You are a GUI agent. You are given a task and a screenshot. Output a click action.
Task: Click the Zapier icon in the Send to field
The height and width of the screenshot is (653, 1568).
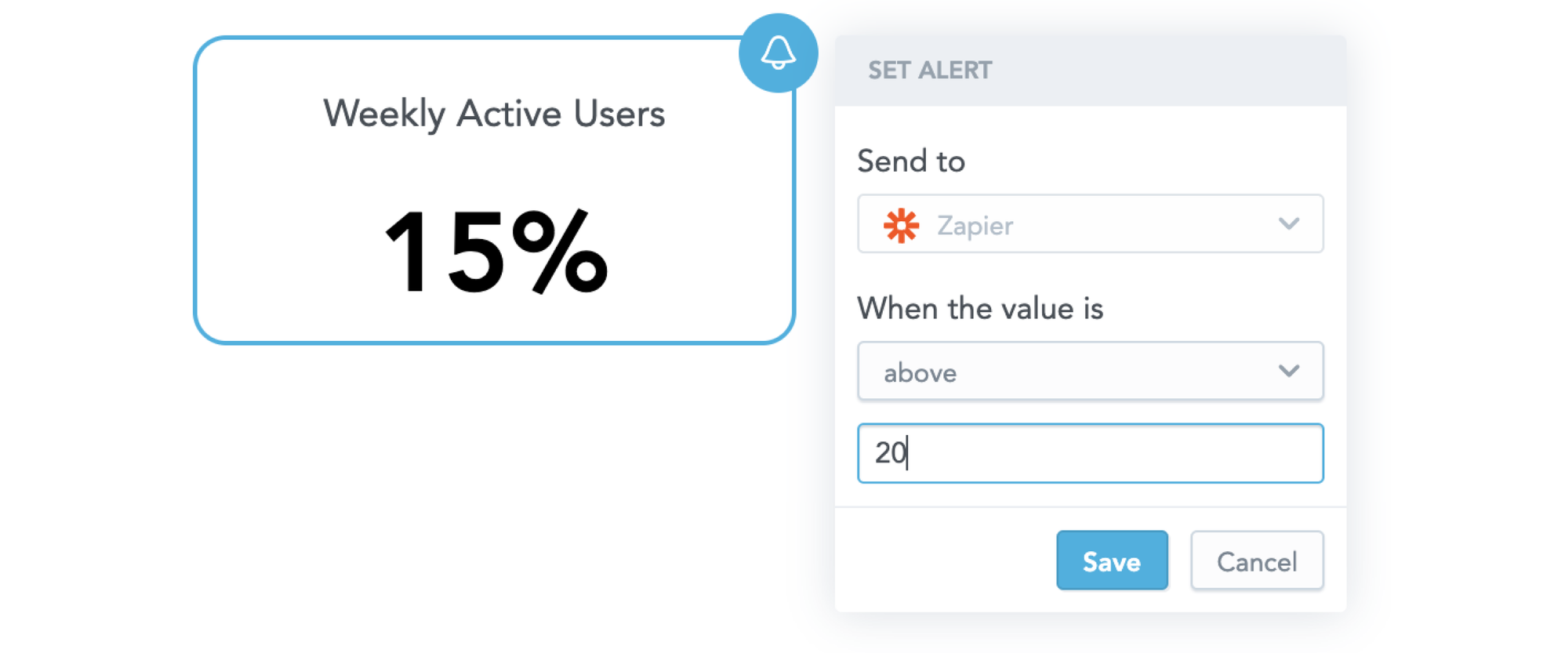point(900,224)
